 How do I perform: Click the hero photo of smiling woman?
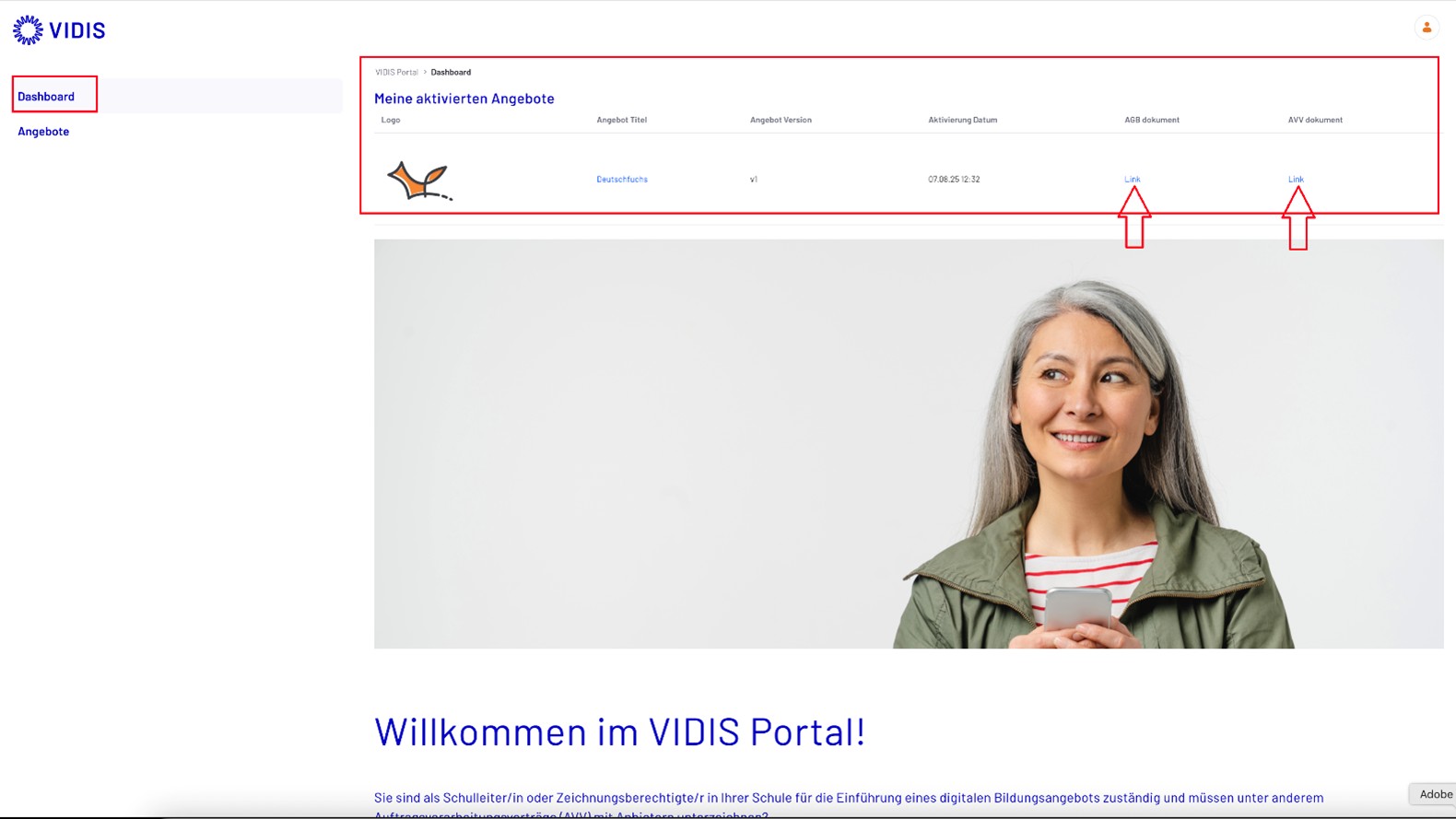[909, 444]
